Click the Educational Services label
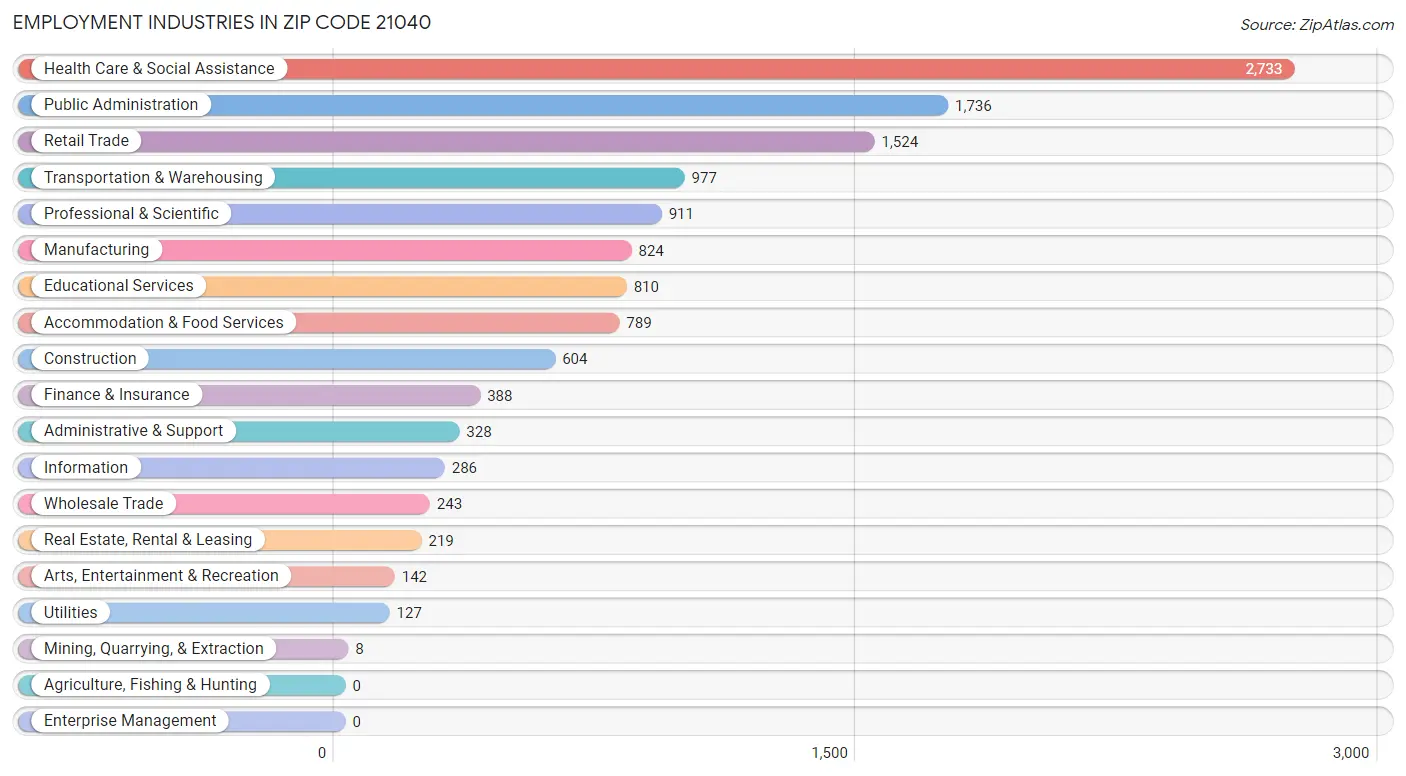This screenshot has width=1406, height=776. pyautogui.click(x=119, y=286)
